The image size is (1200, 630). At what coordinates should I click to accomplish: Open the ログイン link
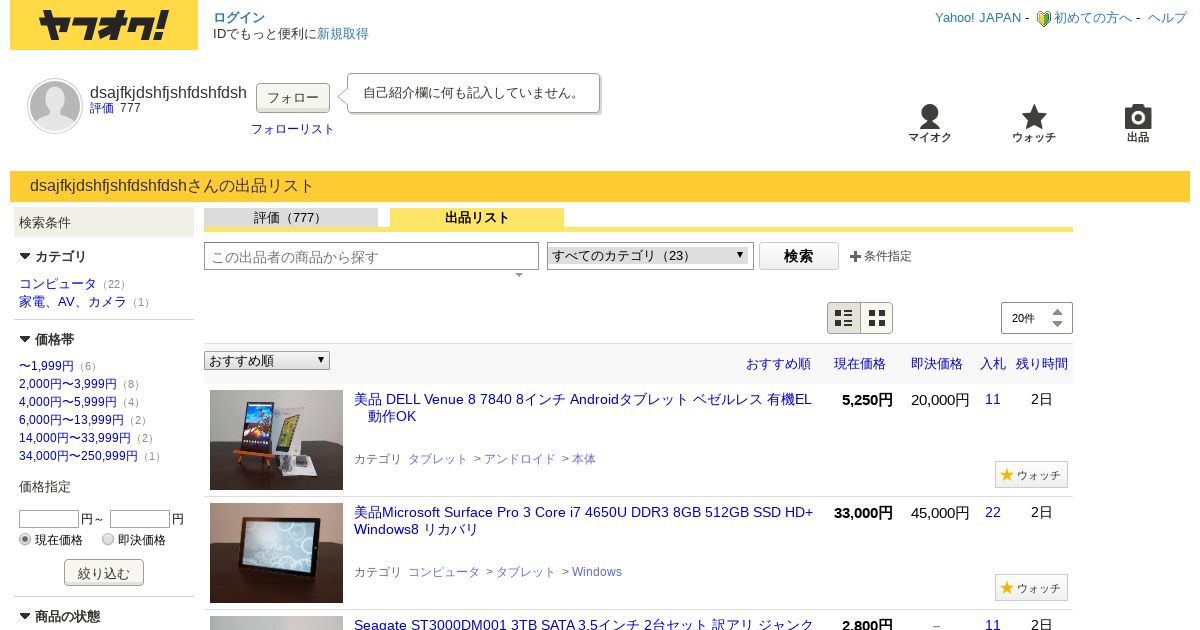(x=239, y=18)
